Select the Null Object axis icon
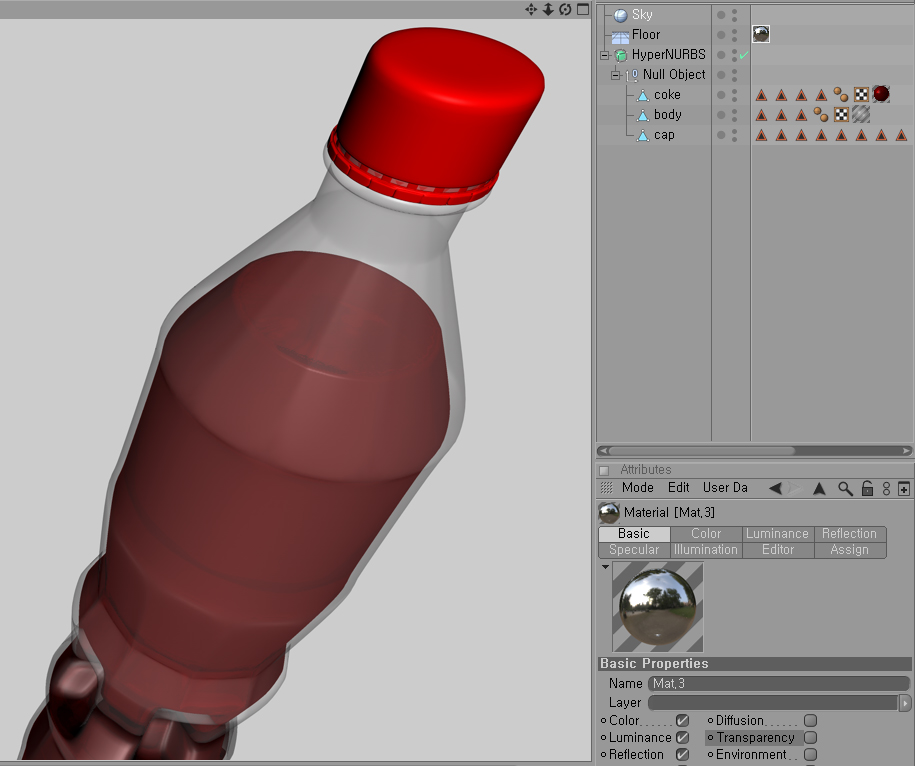Image resolution: width=915 pixels, height=766 pixels. point(632,75)
